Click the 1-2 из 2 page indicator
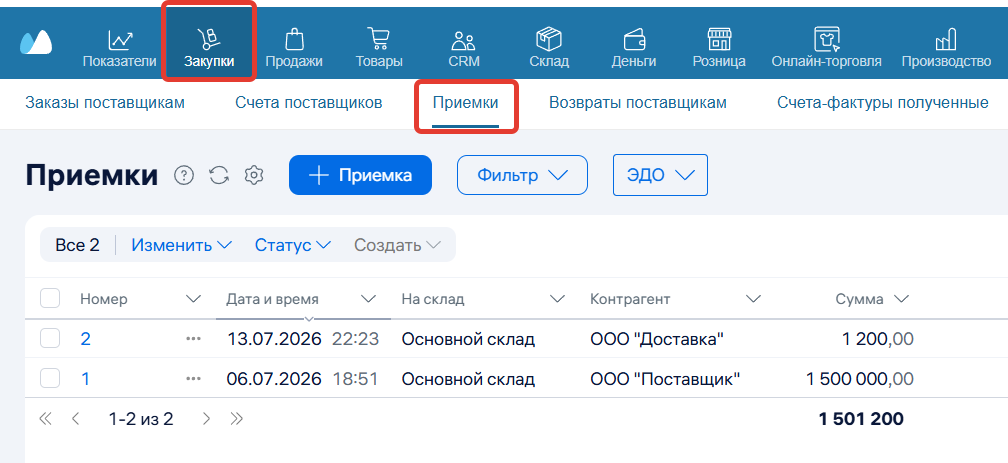The height and width of the screenshot is (463, 1008). (x=141, y=419)
